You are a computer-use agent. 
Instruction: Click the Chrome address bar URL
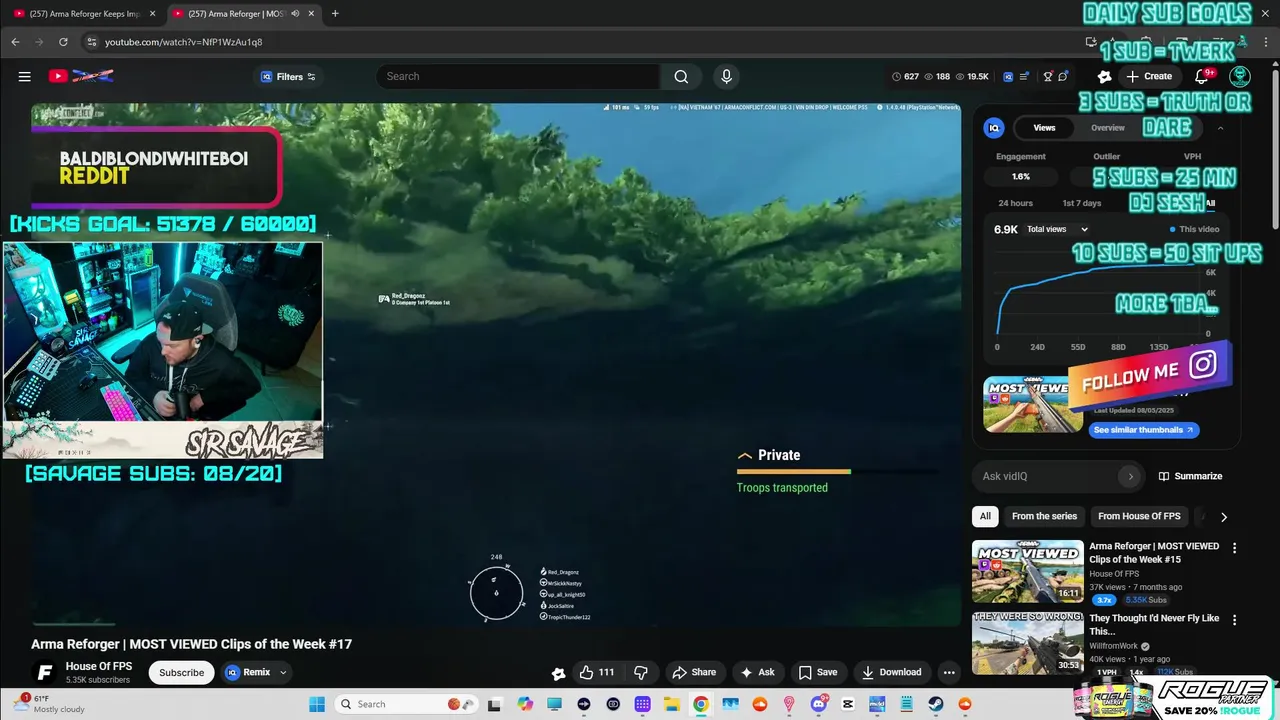click(184, 42)
